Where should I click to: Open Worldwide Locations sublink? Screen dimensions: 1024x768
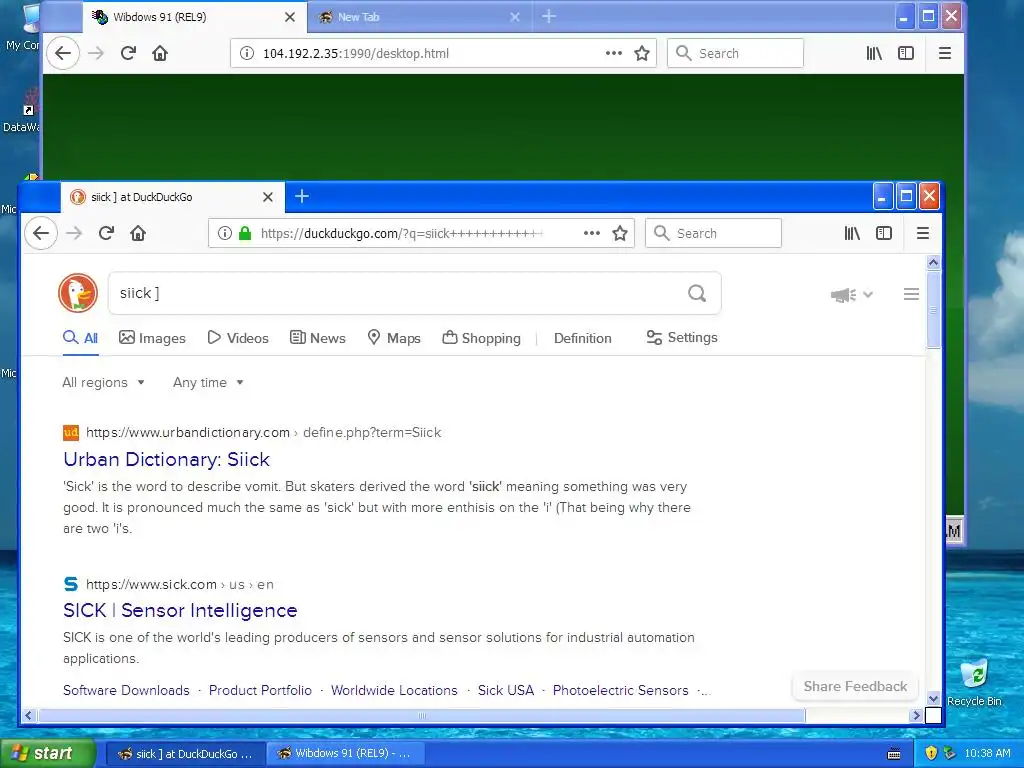(x=394, y=690)
